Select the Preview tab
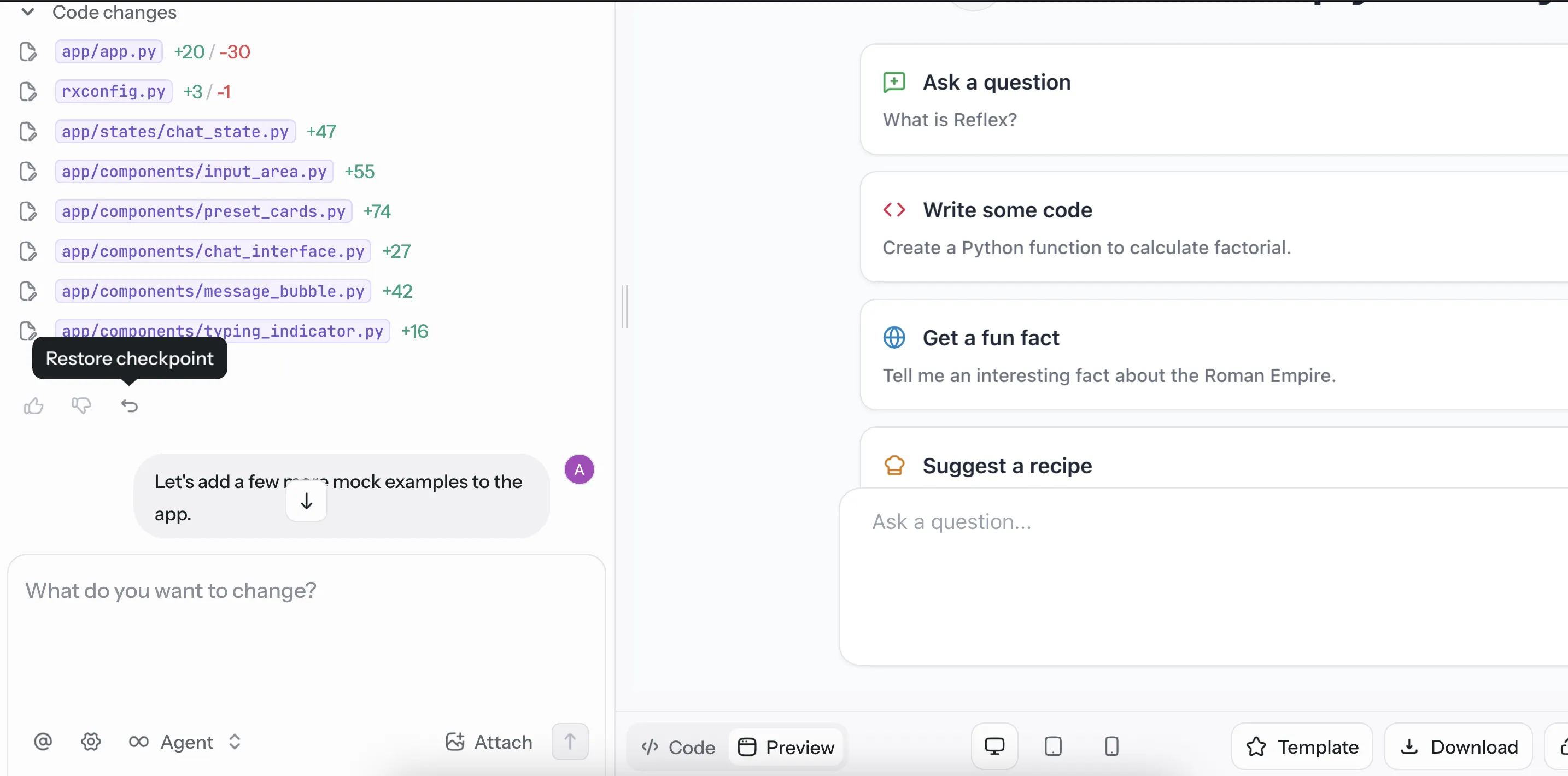1568x776 pixels. (x=786, y=748)
